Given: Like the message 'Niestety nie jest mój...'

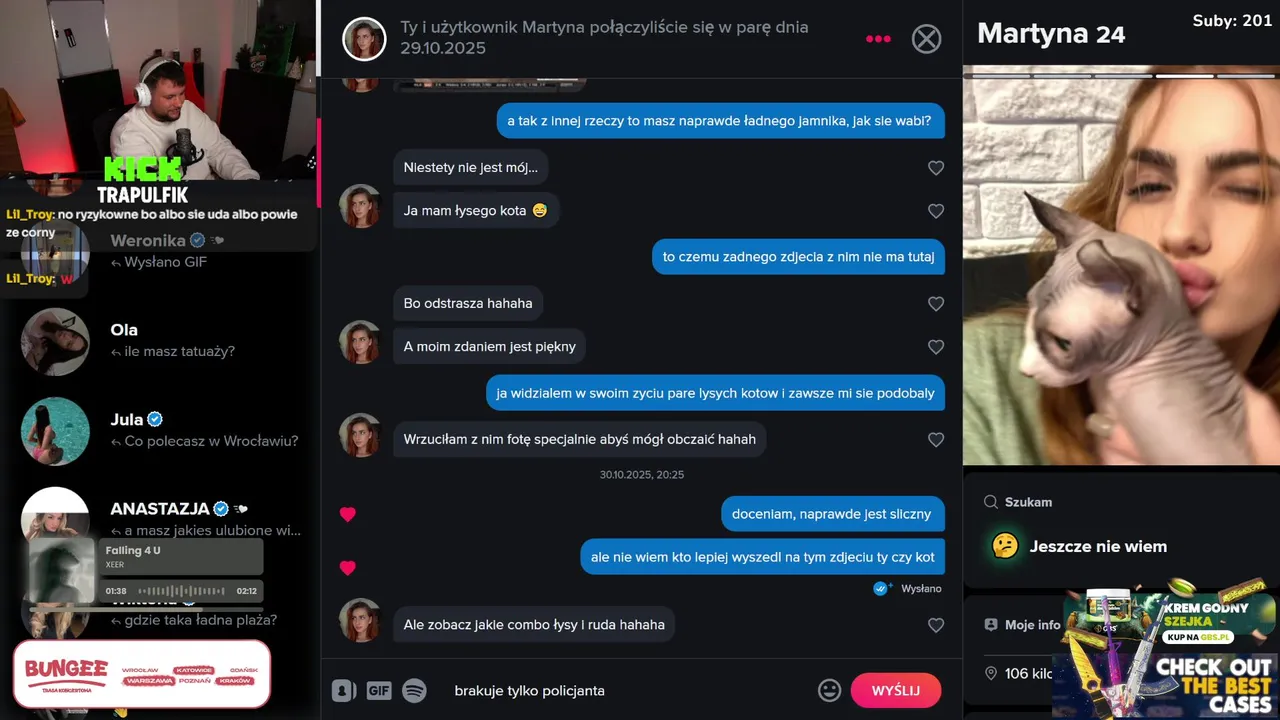Looking at the screenshot, I should [x=936, y=168].
